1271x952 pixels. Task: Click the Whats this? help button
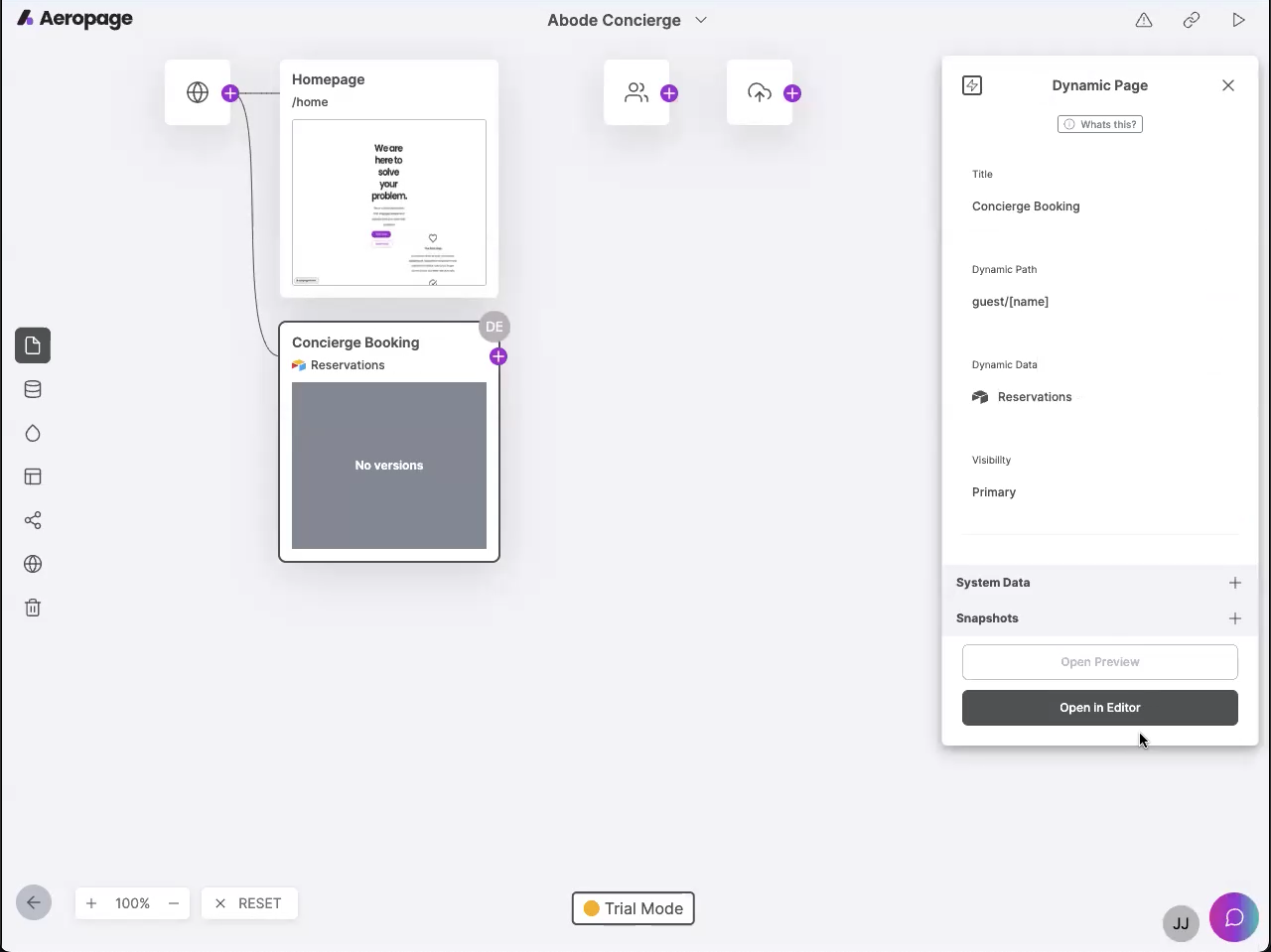pos(1100,124)
